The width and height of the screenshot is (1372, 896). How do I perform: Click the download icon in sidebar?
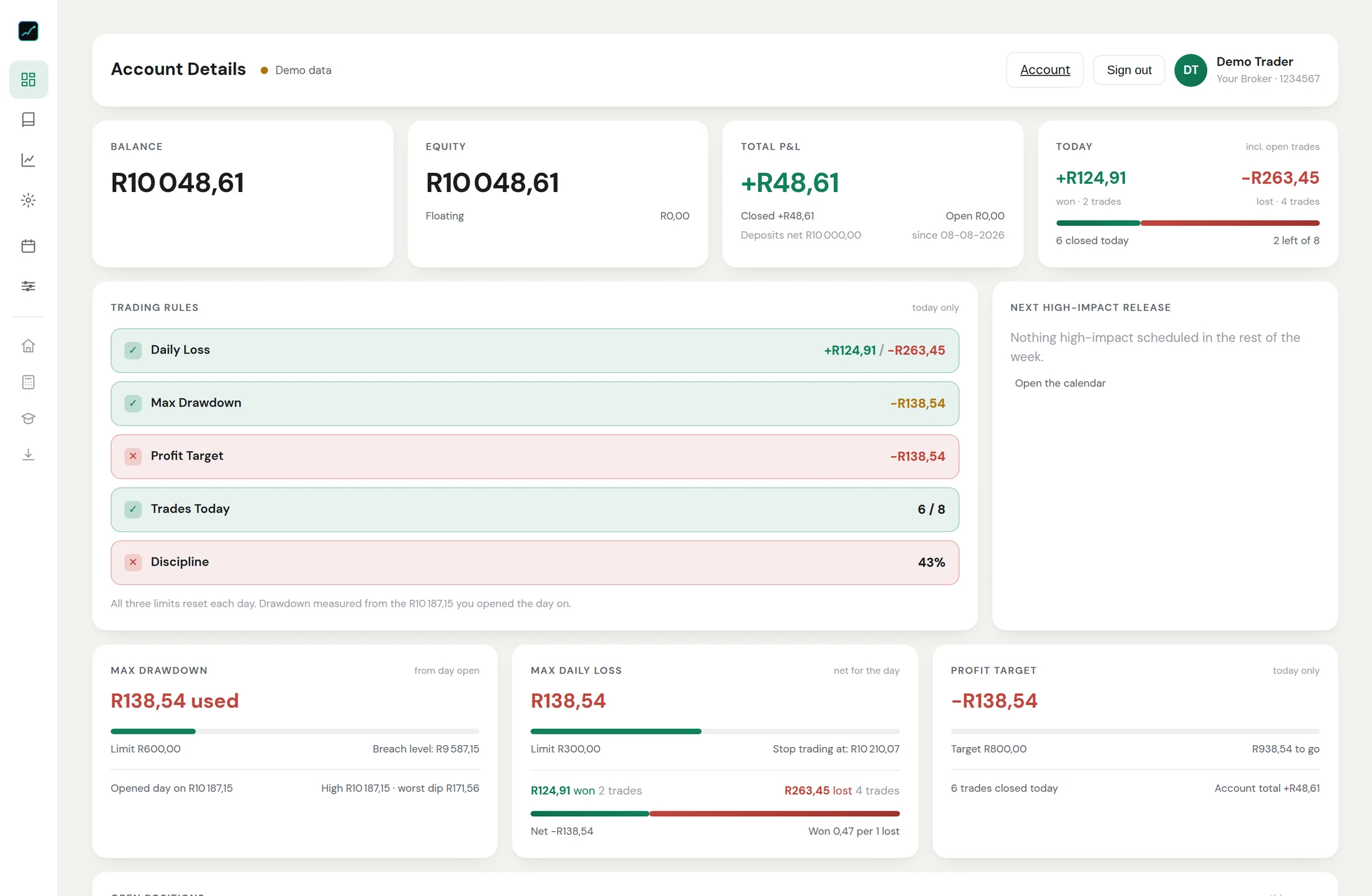28,455
